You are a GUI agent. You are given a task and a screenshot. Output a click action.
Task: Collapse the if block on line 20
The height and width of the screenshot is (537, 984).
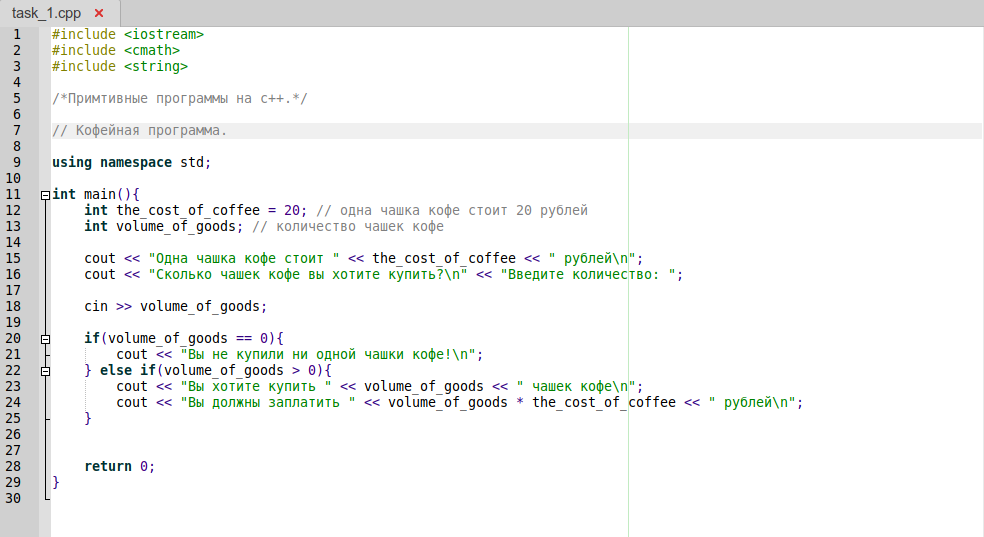point(45,339)
